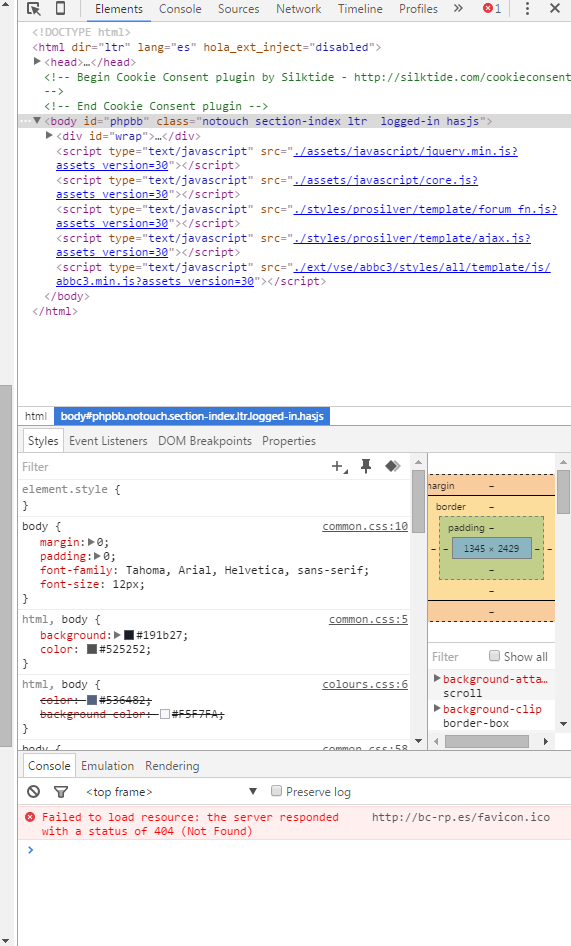Viewport: 571px width, 946px height.
Task: Click the Styles filter input field
Action: point(172,466)
